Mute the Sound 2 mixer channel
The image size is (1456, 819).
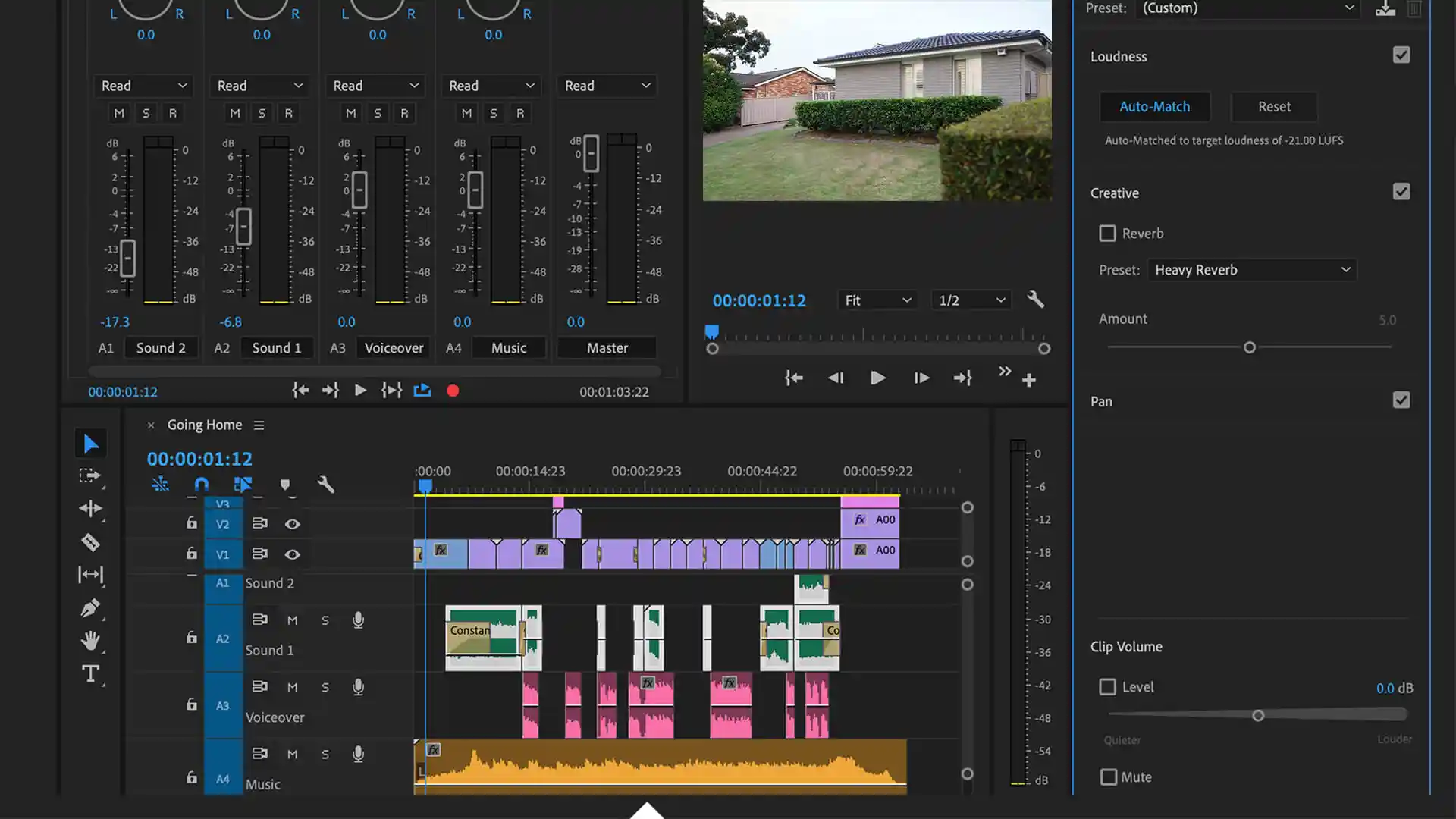119,113
